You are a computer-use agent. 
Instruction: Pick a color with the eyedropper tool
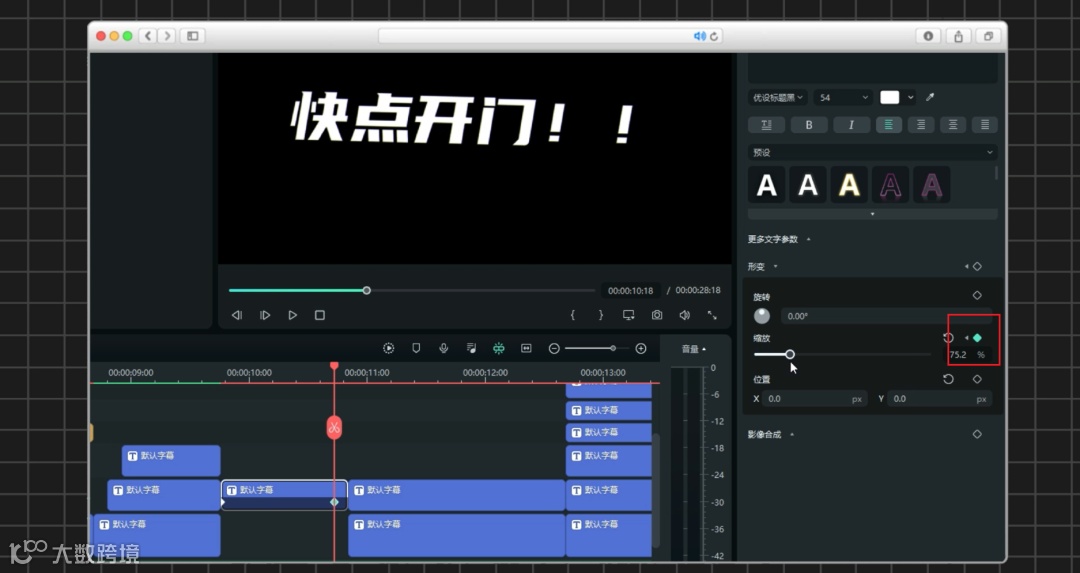[930, 97]
